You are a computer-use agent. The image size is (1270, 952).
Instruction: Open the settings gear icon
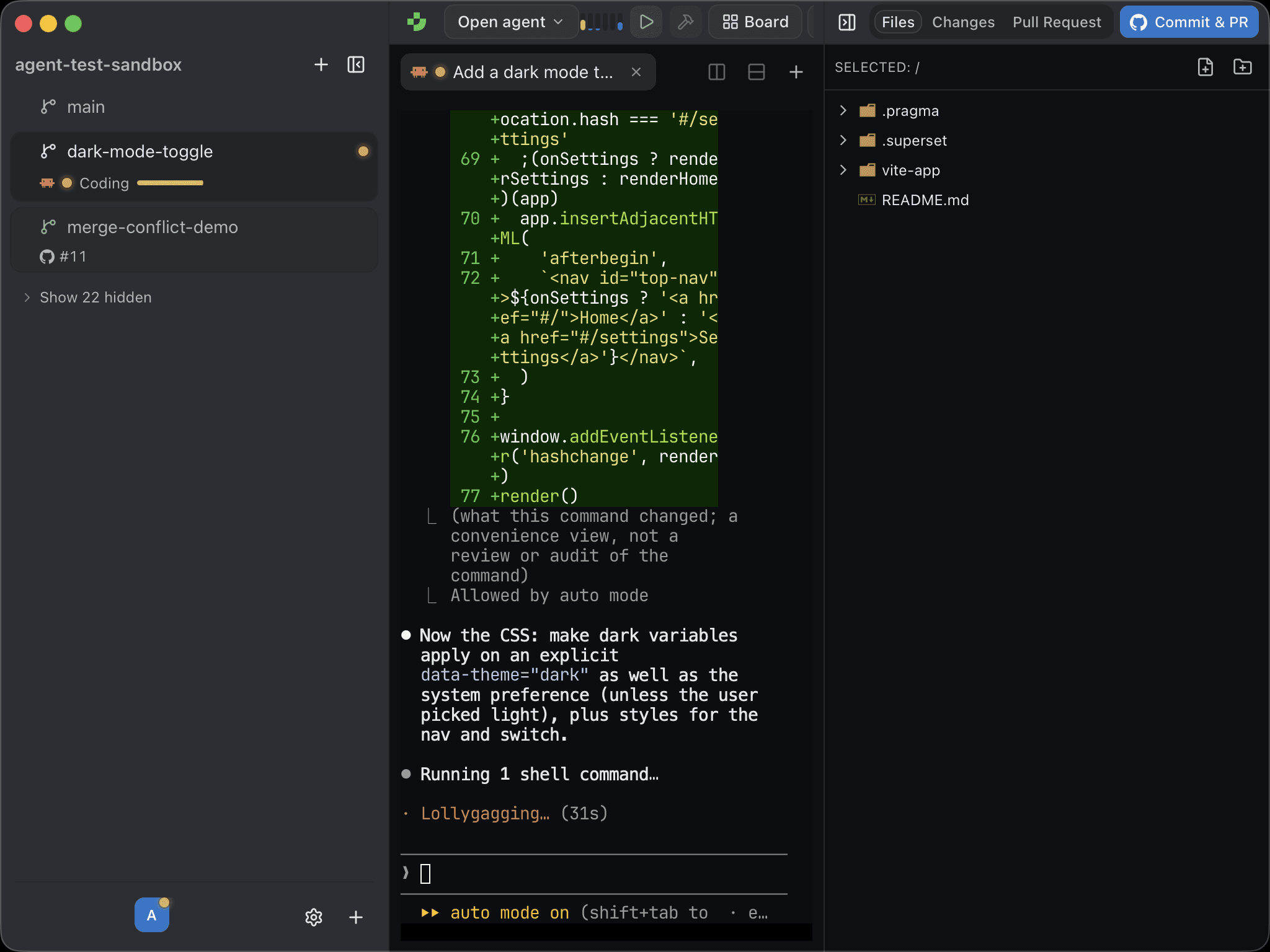(314, 917)
